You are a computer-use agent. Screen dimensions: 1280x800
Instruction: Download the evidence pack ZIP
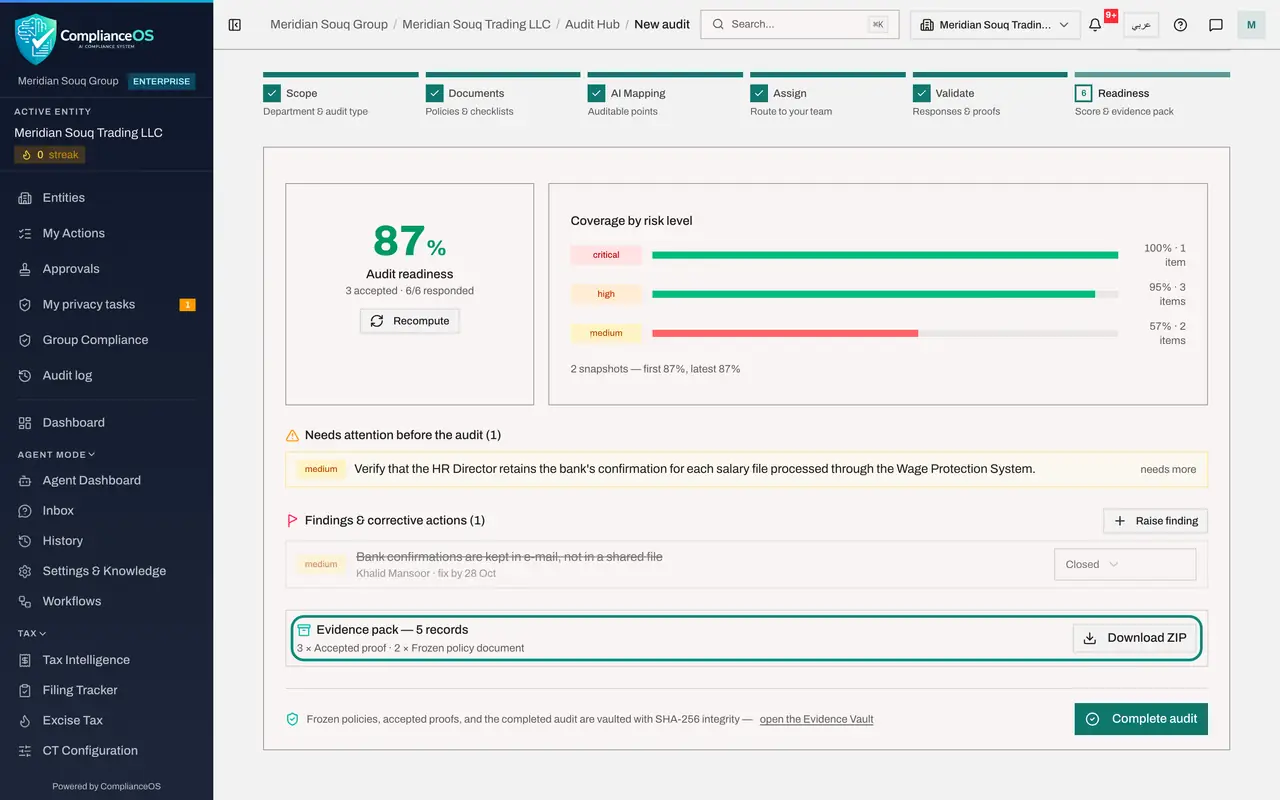click(1135, 638)
